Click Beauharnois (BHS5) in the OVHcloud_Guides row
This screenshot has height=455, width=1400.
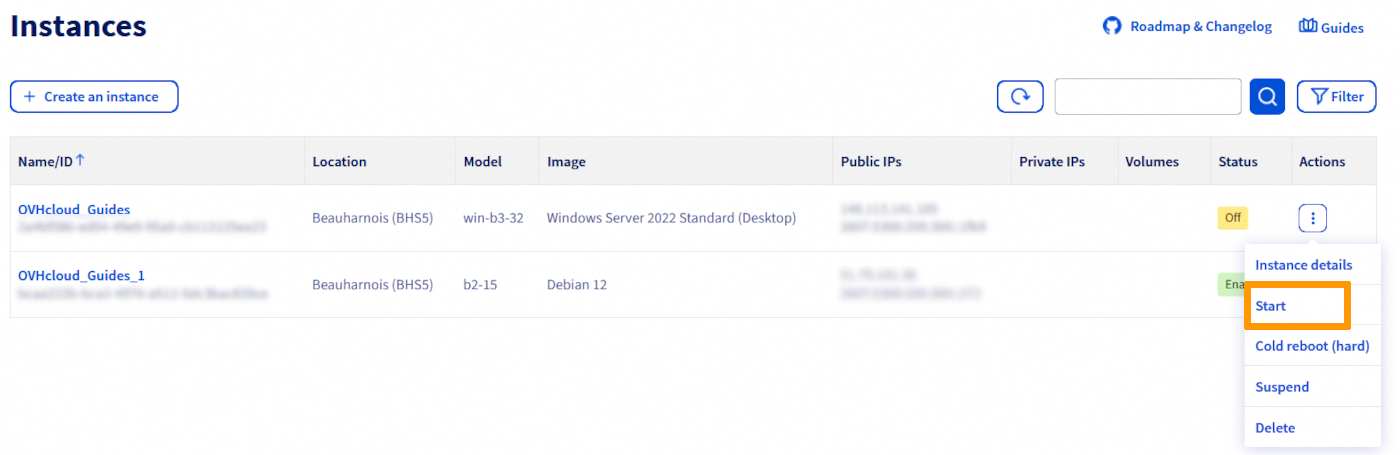click(x=372, y=218)
